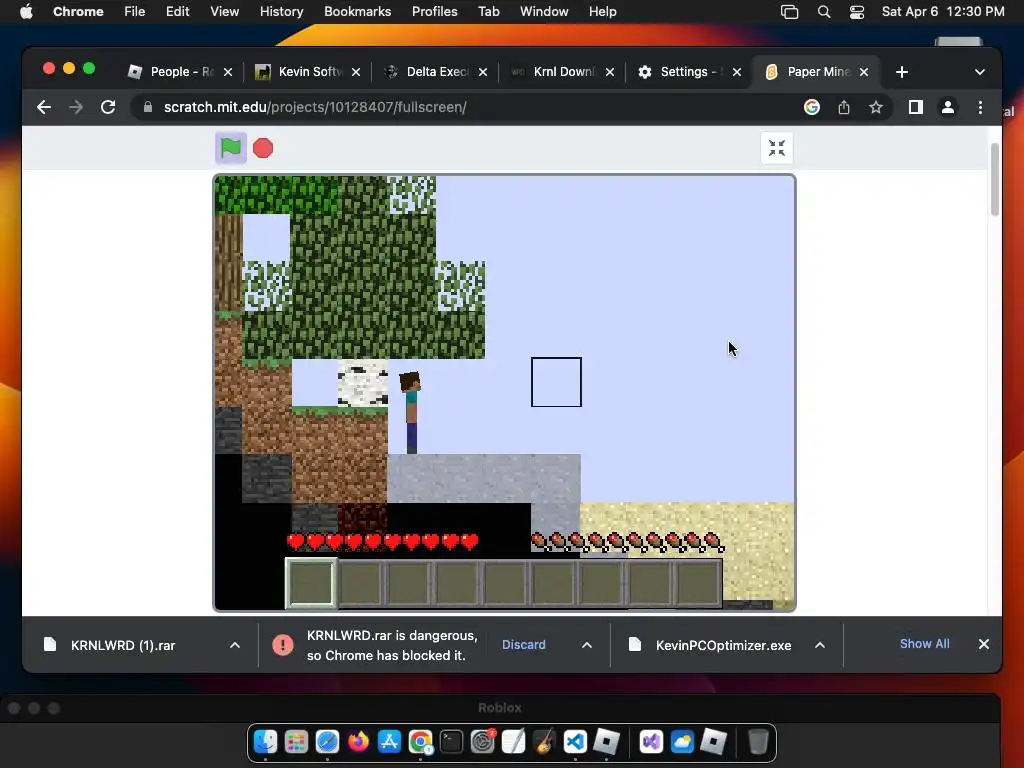Stop the Scratch project with the red button
Screen dimensions: 1024x768
(x=263, y=148)
